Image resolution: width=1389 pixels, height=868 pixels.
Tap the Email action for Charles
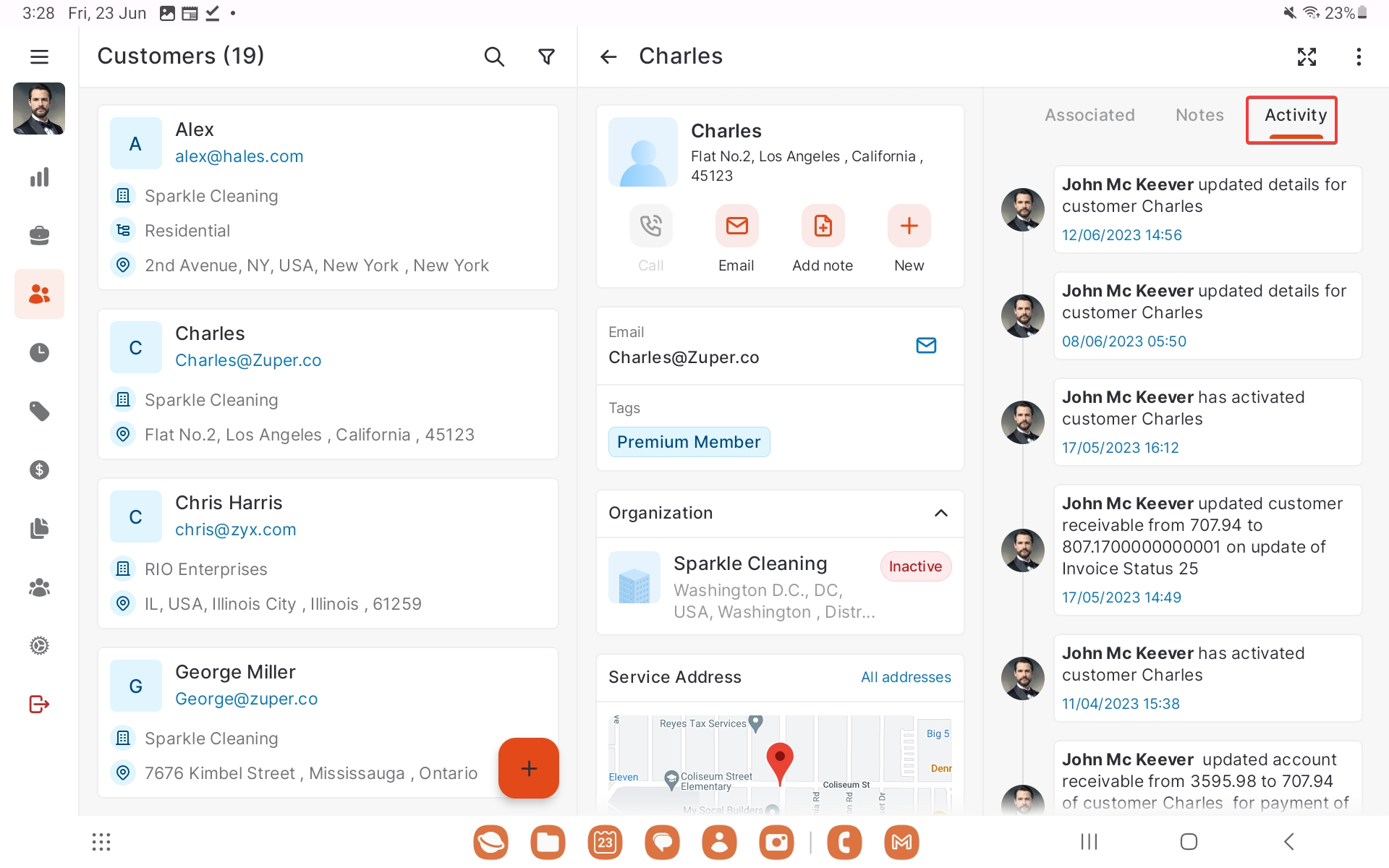tap(736, 227)
